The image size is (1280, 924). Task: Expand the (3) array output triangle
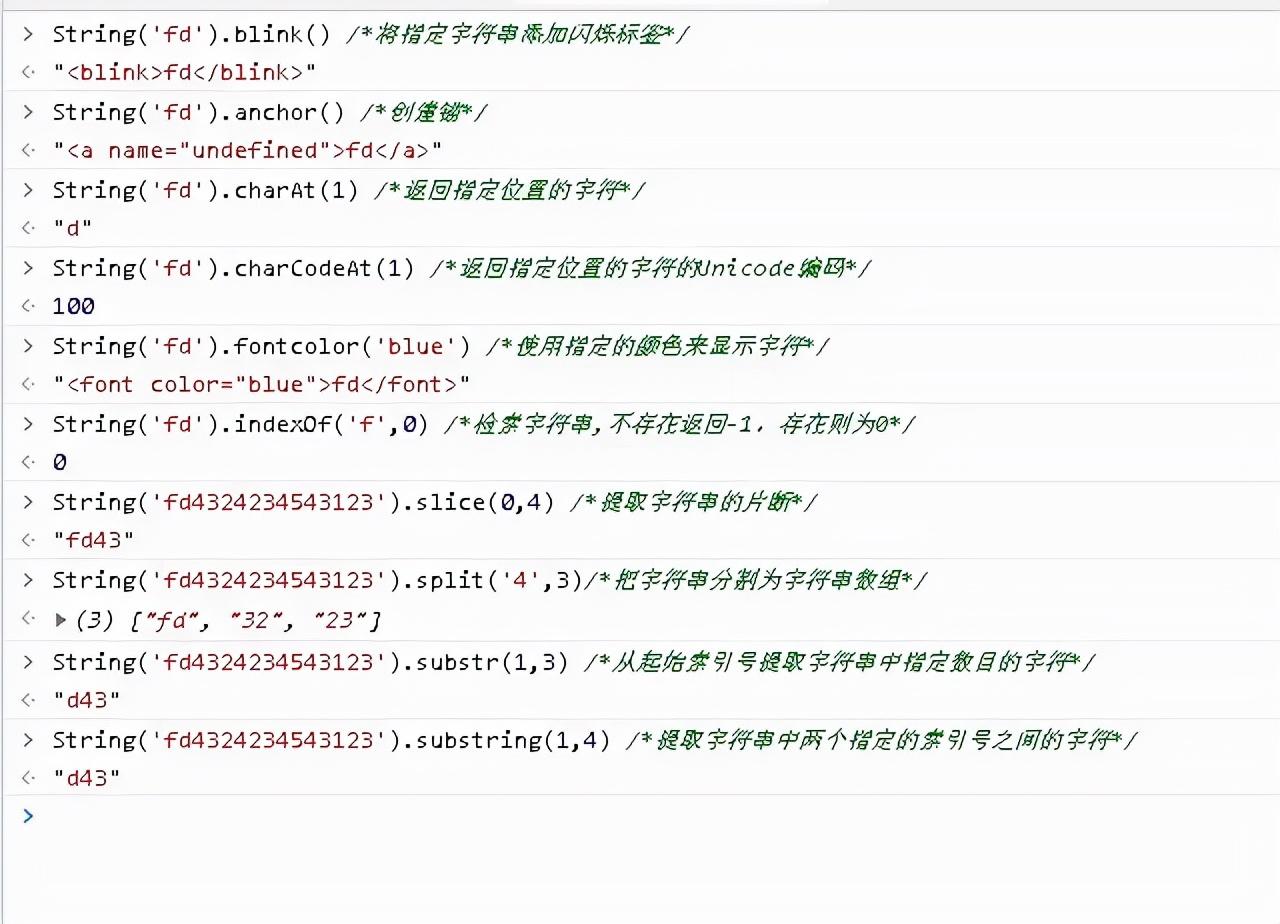[61, 620]
